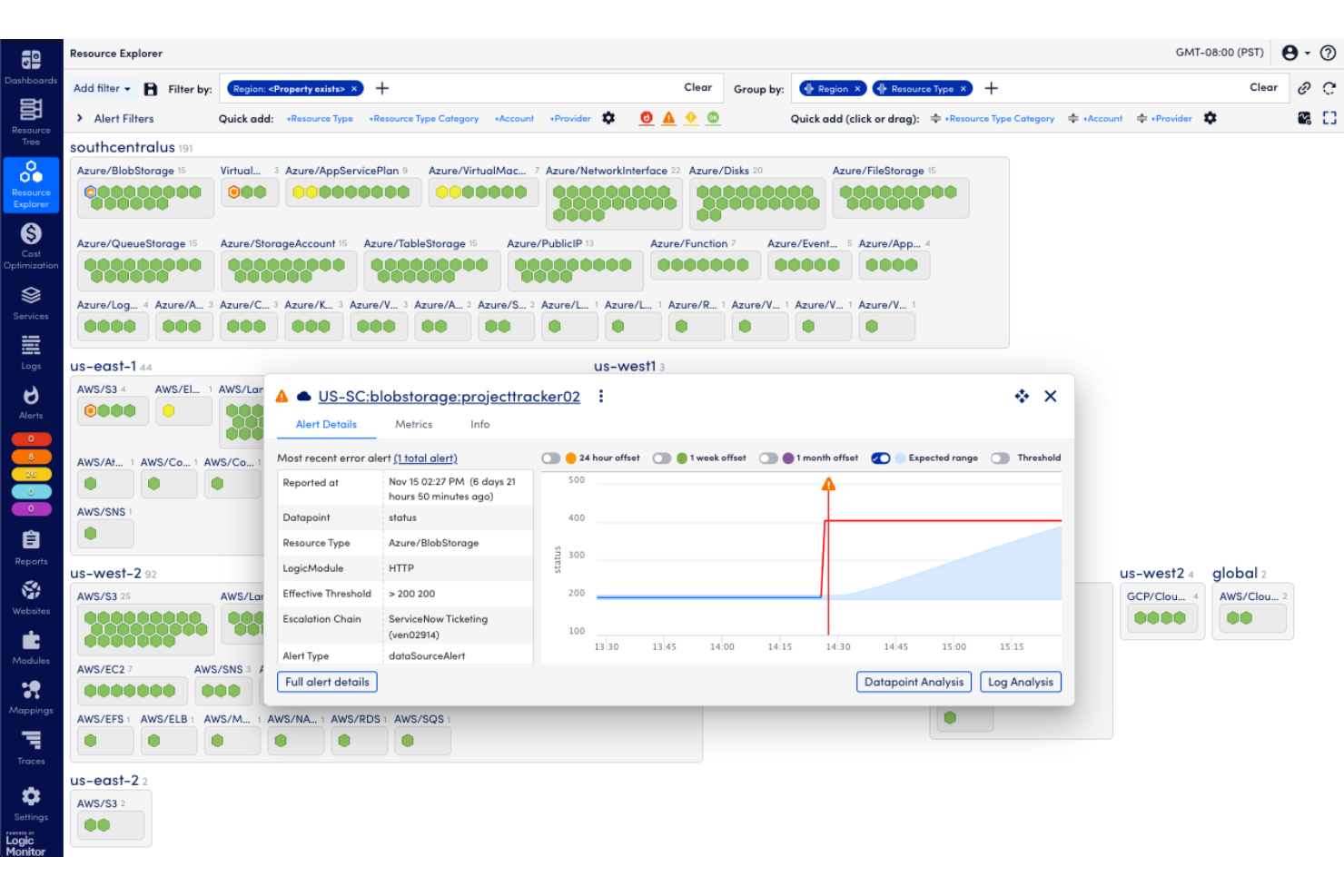Click the Full alert details button
This screenshot has height=896, width=1344.
[x=327, y=682]
